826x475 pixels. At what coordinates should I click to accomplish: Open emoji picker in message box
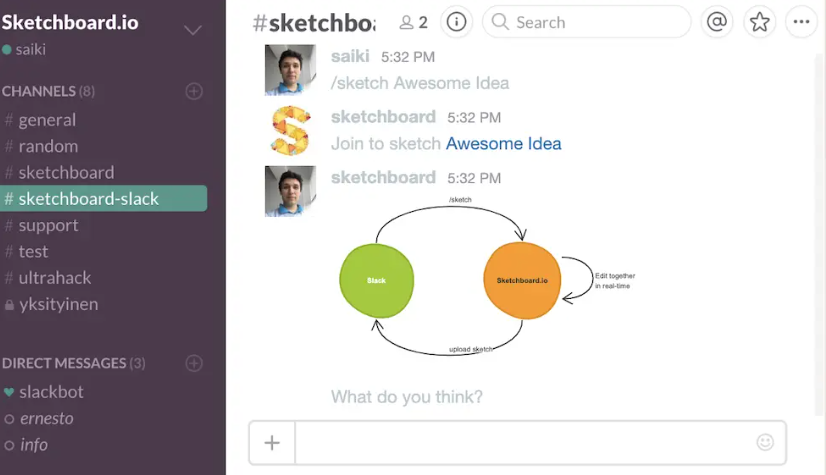[x=765, y=442]
